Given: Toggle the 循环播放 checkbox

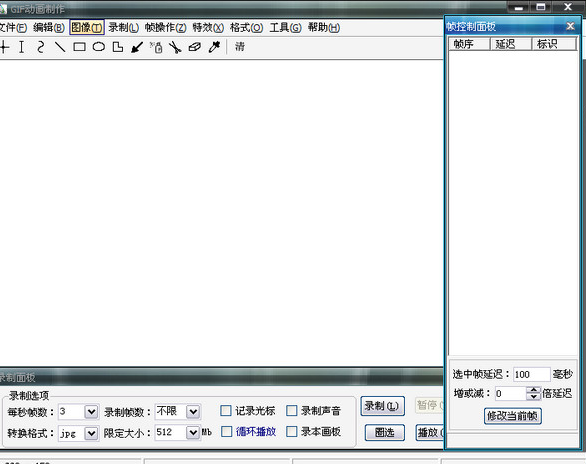Looking at the screenshot, I should [x=226, y=431].
